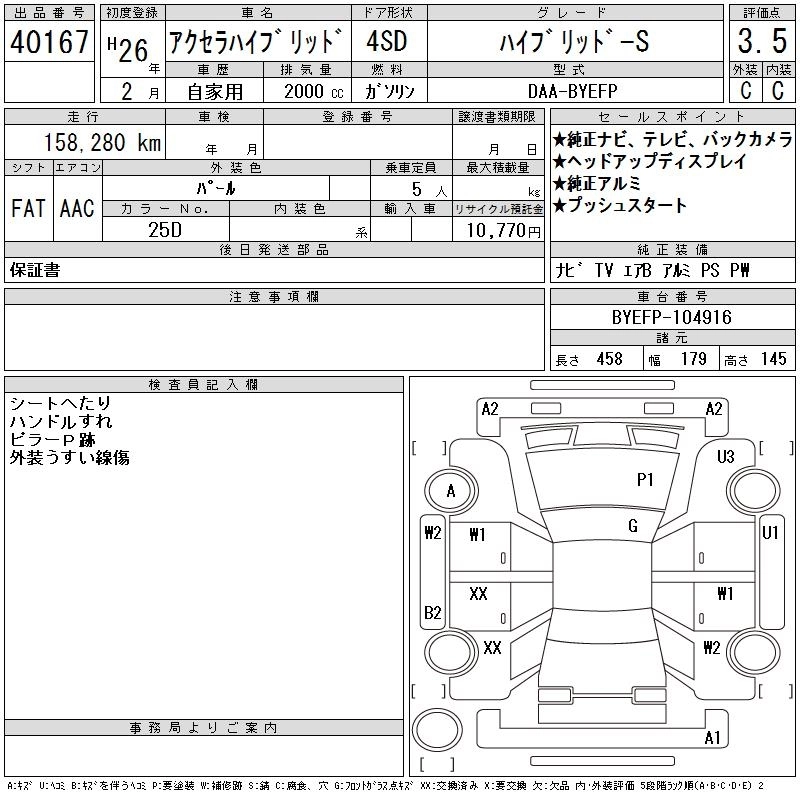Click the U3 damage mark on car diagram
Screen dimensions: 800x800
[726, 457]
